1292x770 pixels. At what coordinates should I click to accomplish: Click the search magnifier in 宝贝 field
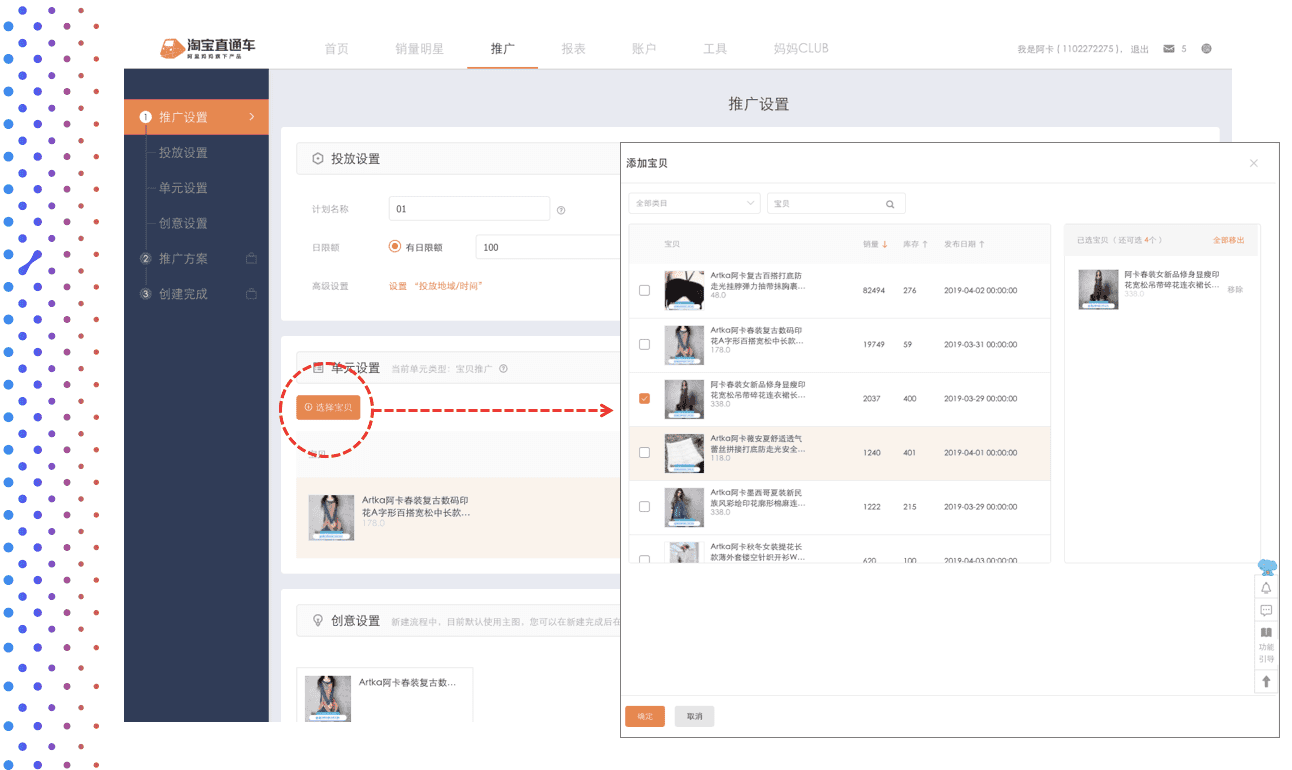coord(890,204)
